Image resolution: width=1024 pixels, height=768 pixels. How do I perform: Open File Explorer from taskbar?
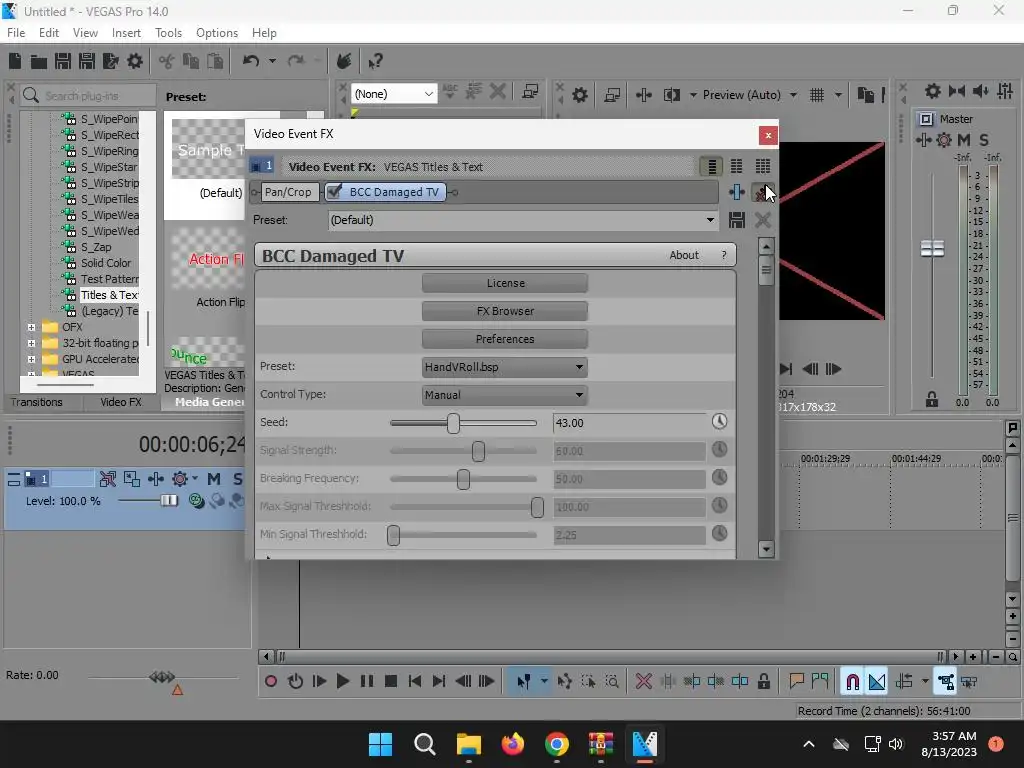(469, 744)
